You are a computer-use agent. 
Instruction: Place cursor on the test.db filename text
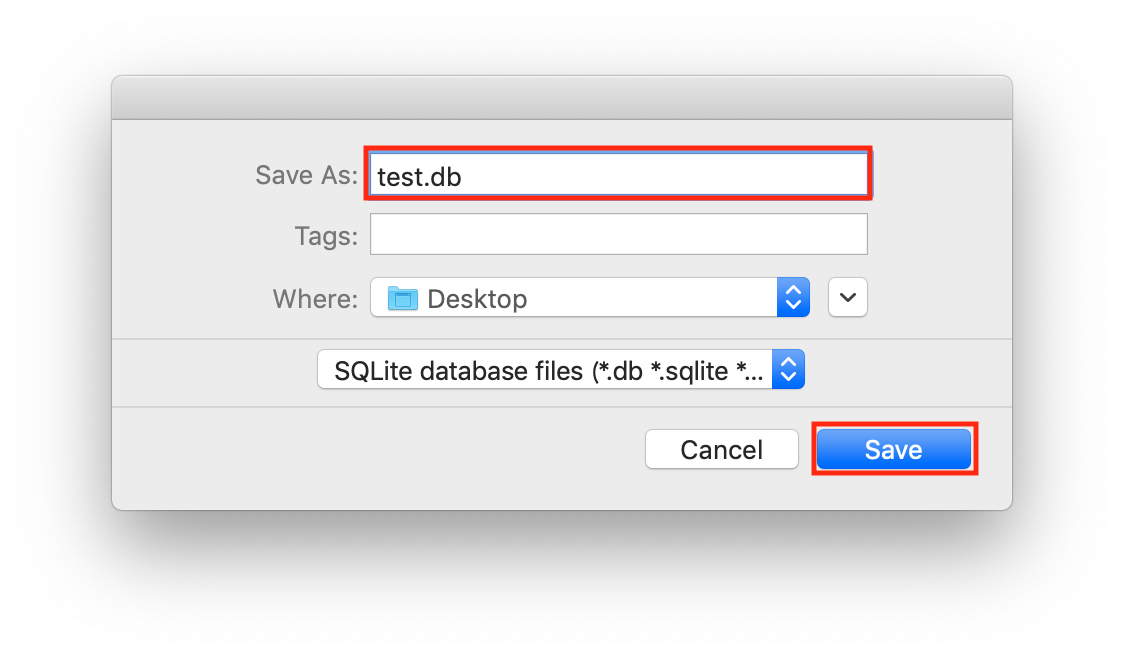pos(419,177)
